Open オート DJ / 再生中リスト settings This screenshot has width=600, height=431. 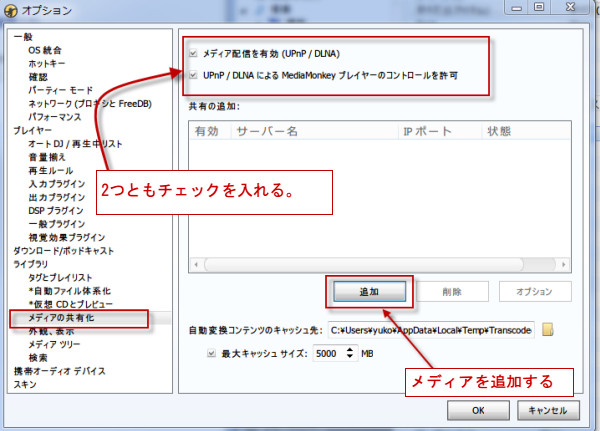(x=75, y=144)
